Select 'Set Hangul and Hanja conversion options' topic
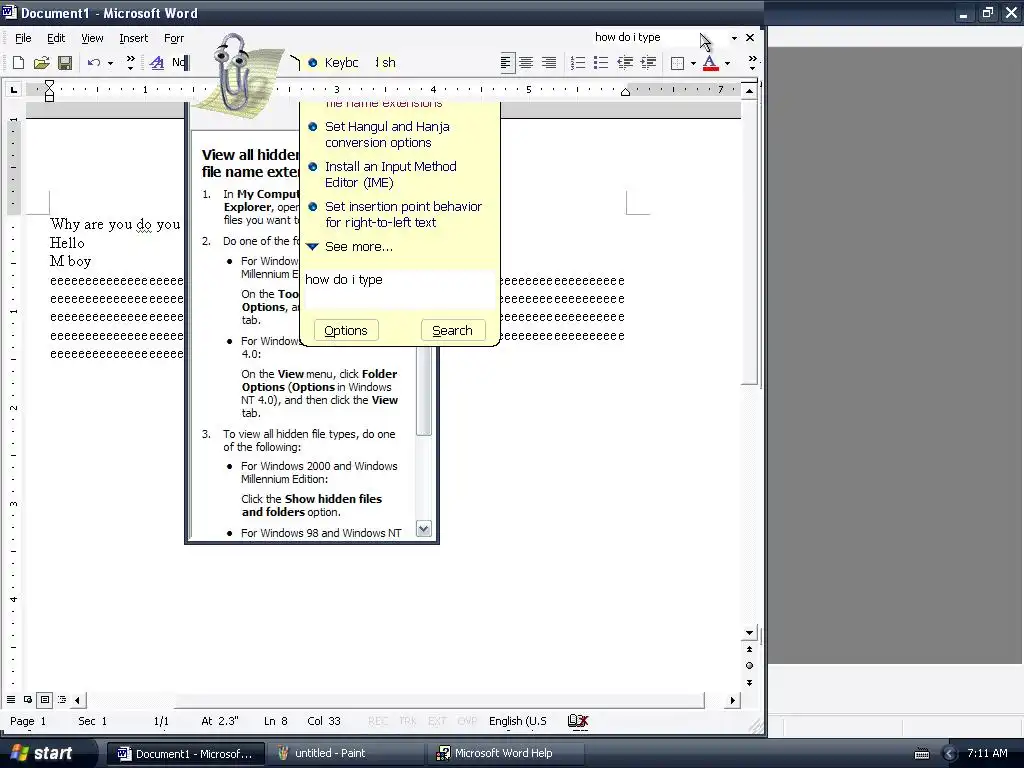The height and width of the screenshot is (768, 1024). (x=387, y=135)
